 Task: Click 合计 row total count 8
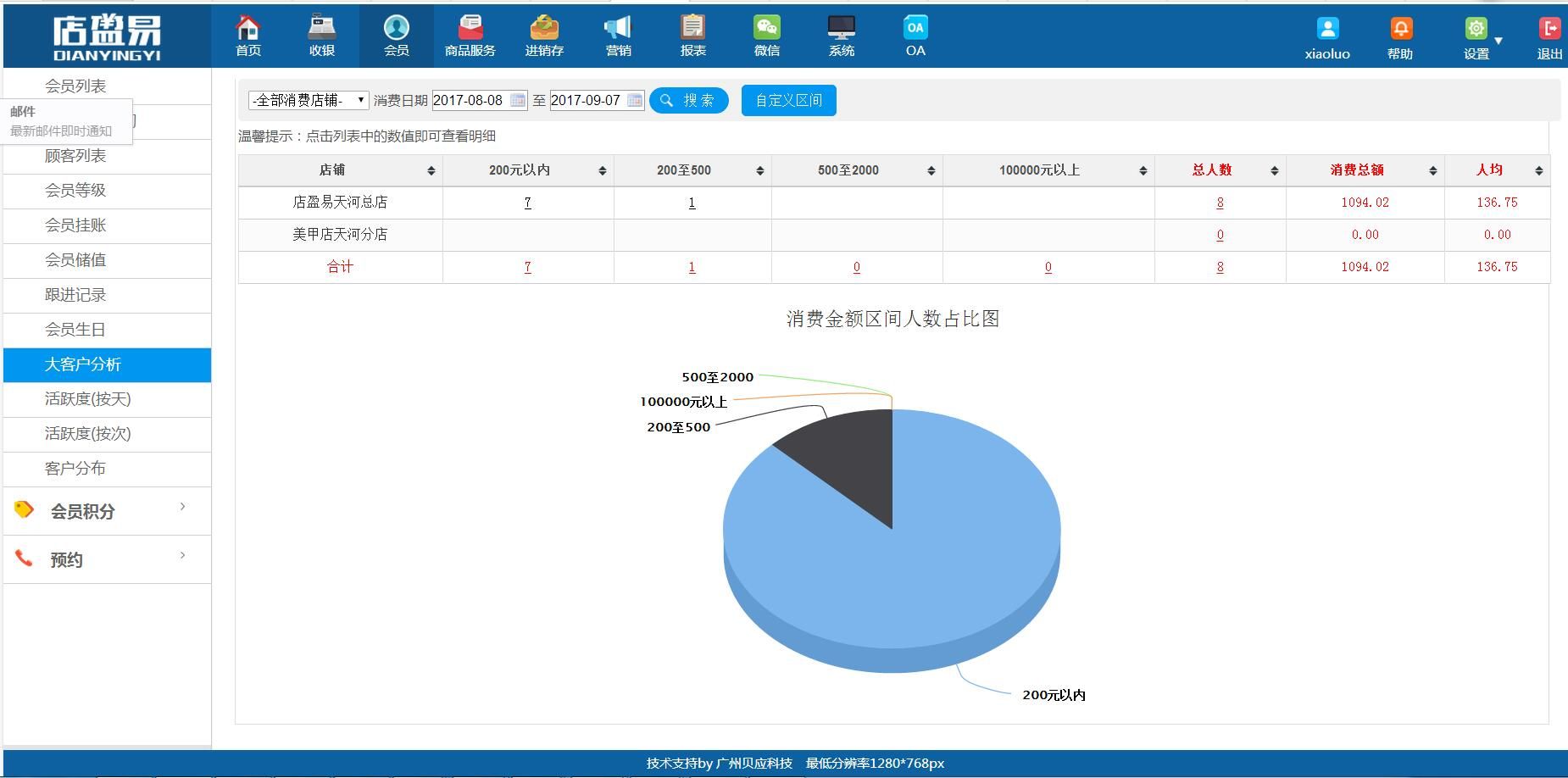click(x=1220, y=267)
